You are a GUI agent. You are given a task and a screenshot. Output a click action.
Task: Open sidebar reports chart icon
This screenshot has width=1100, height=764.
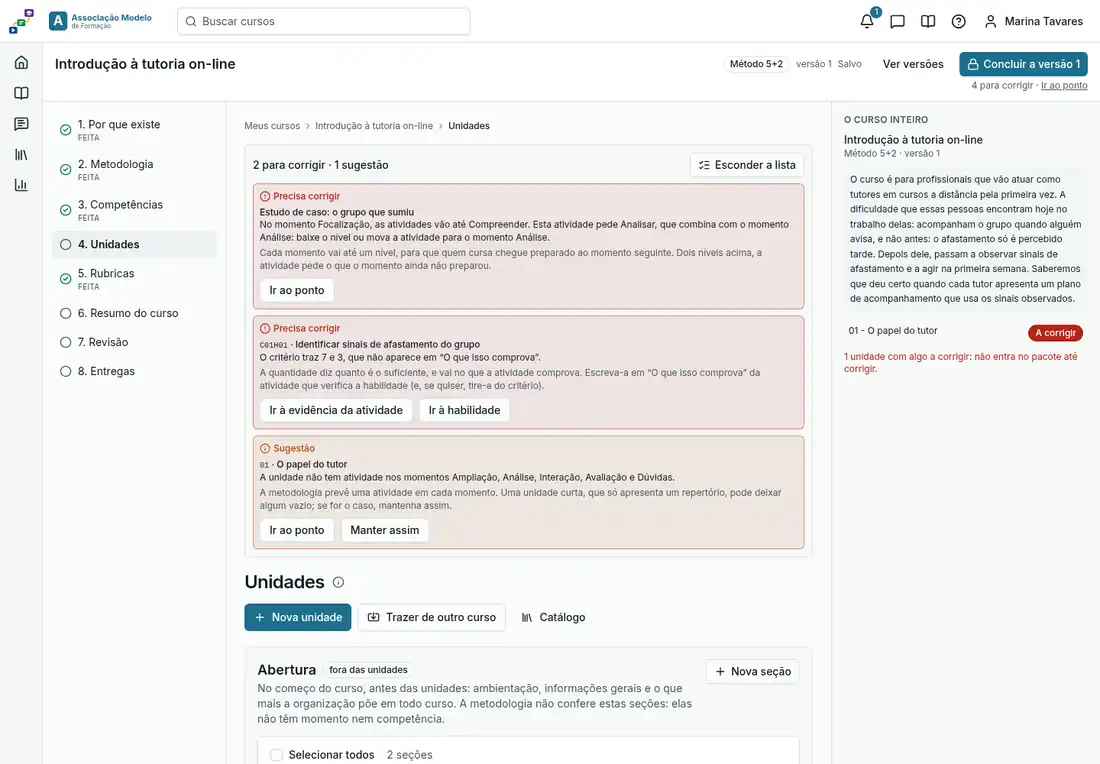[x=21, y=185]
